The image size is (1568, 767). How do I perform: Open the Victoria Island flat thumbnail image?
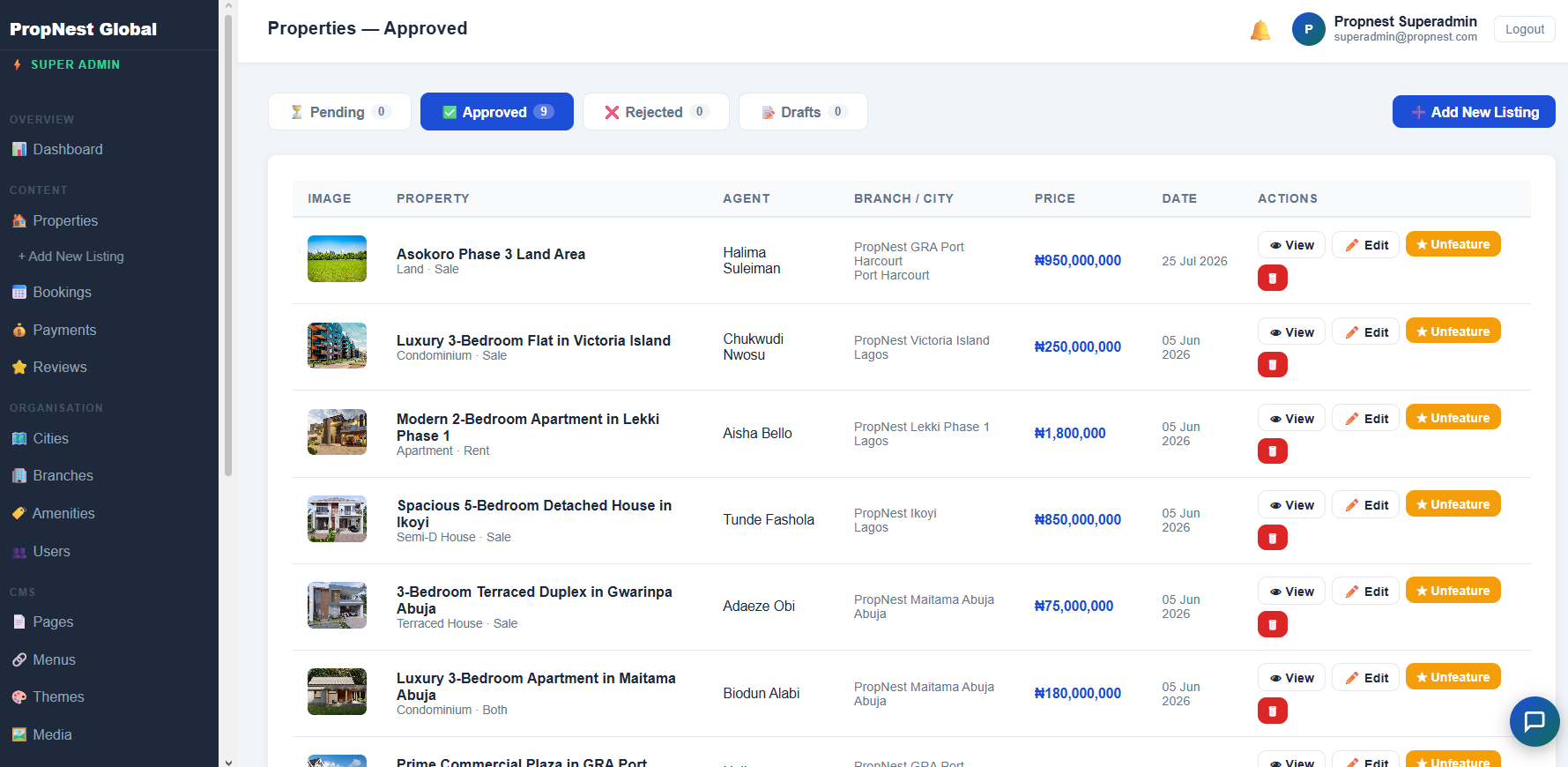point(337,345)
